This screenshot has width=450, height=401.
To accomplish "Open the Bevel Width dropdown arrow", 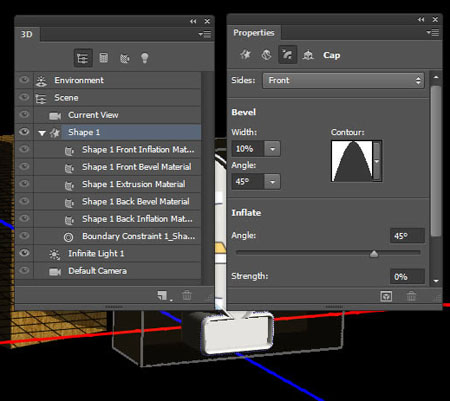I will [272, 149].
